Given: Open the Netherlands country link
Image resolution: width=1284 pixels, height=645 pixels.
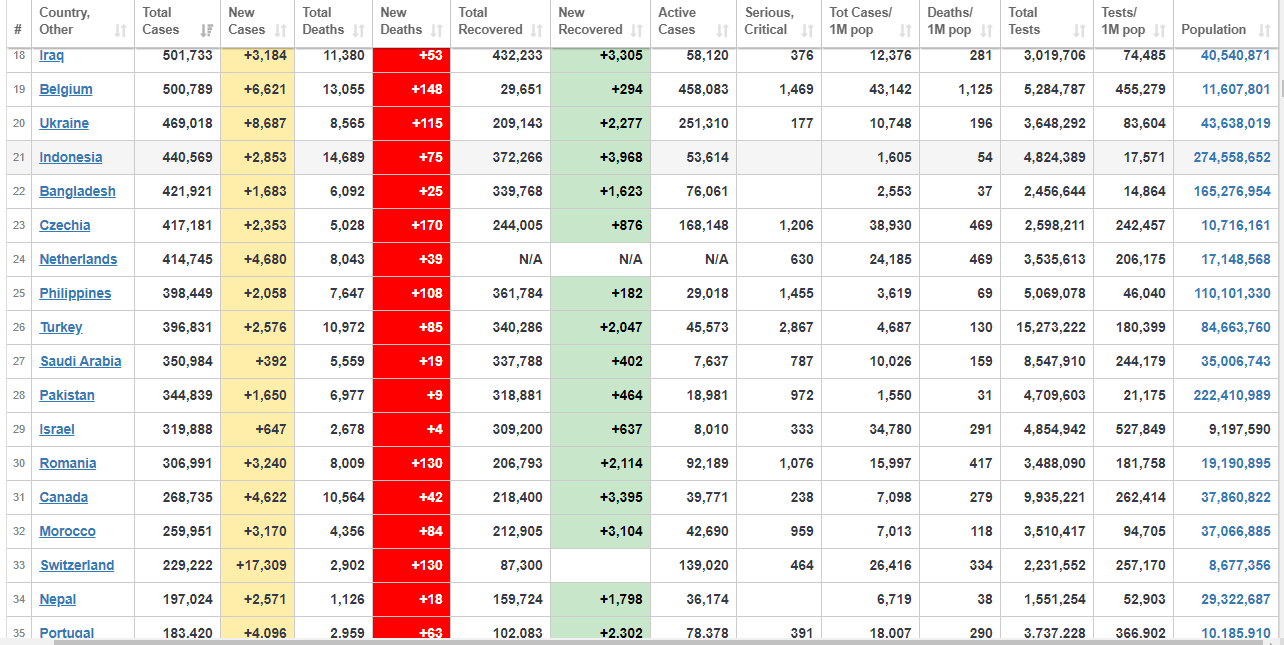Looking at the screenshot, I should coord(78,259).
